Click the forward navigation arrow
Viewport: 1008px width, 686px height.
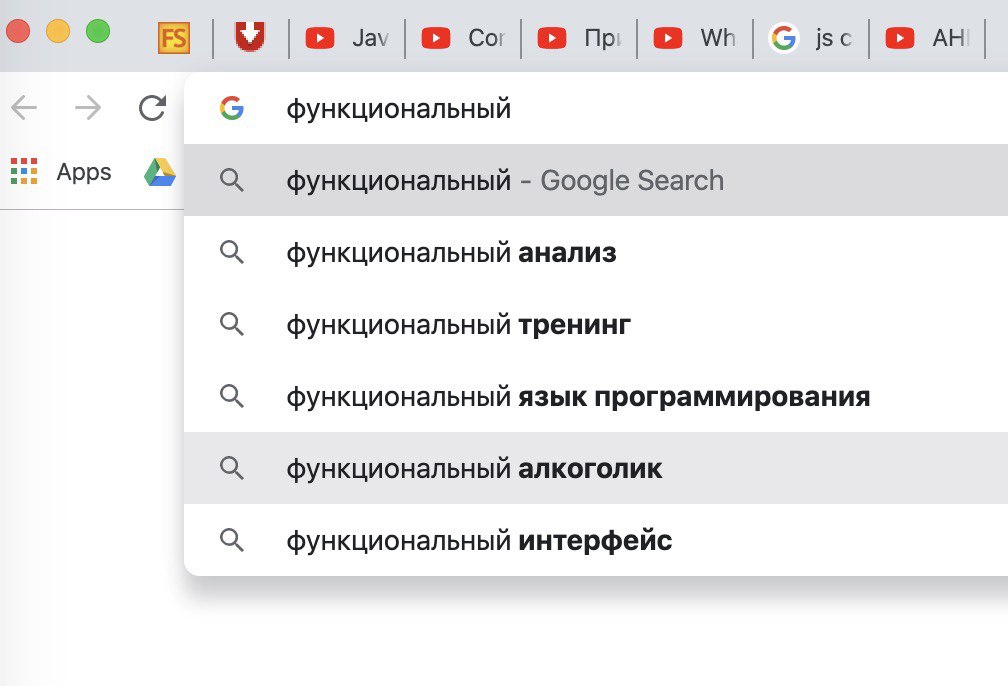88,107
